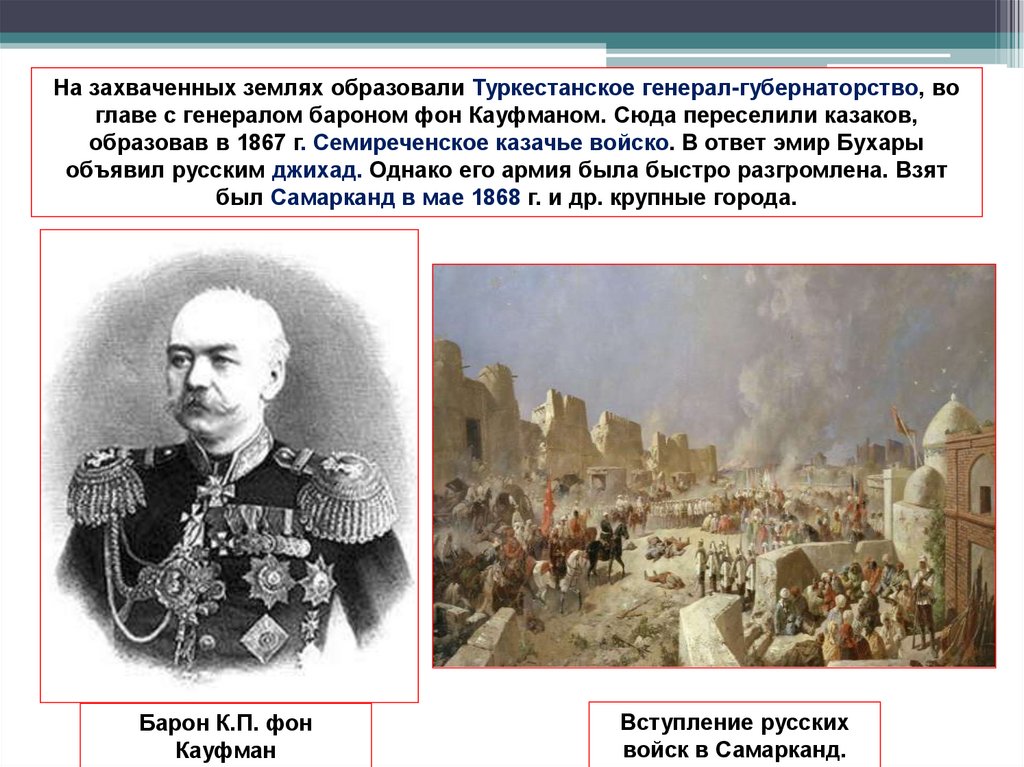
Task: Click the highlighted text 'Туркестанское генерал-губернаторство'
Action: tap(696, 88)
